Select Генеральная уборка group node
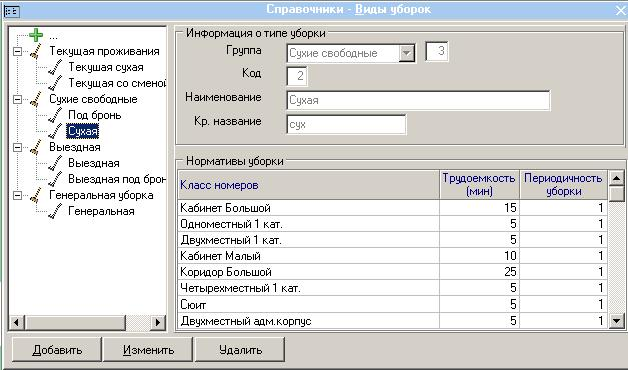This screenshot has width=628, height=370. click(101, 195)
